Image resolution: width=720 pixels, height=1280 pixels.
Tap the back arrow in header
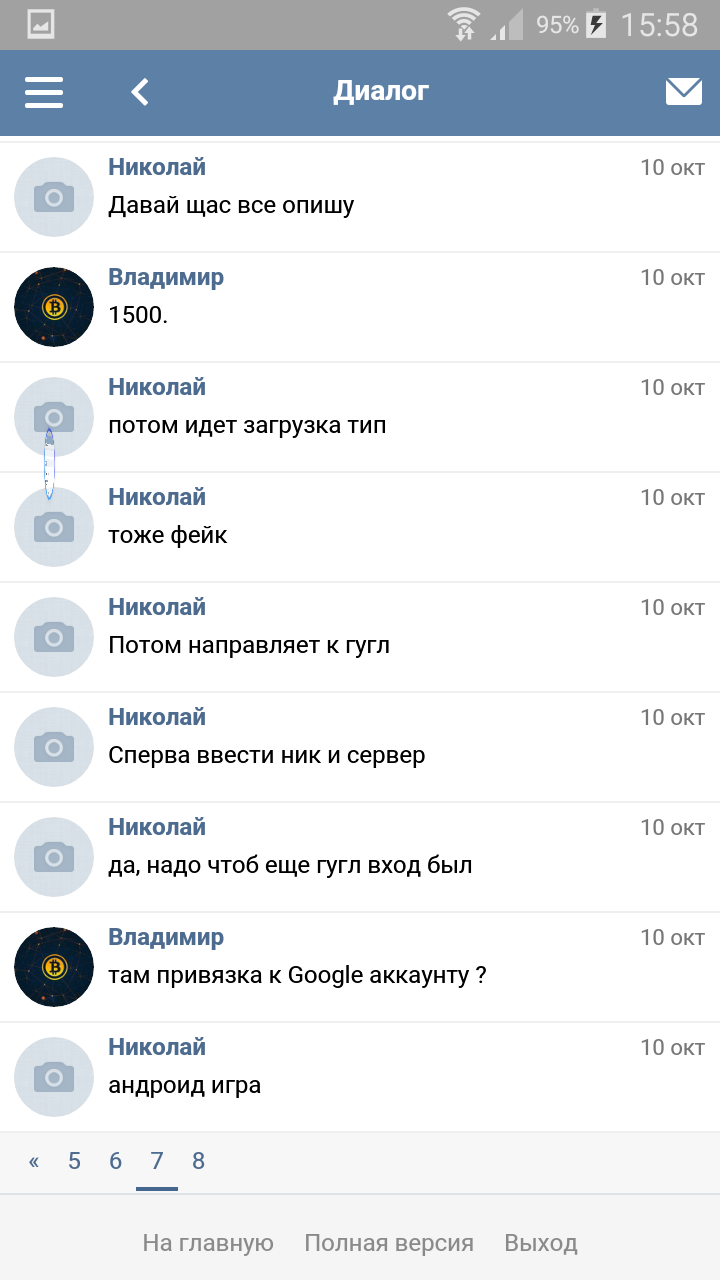(140, 92)
